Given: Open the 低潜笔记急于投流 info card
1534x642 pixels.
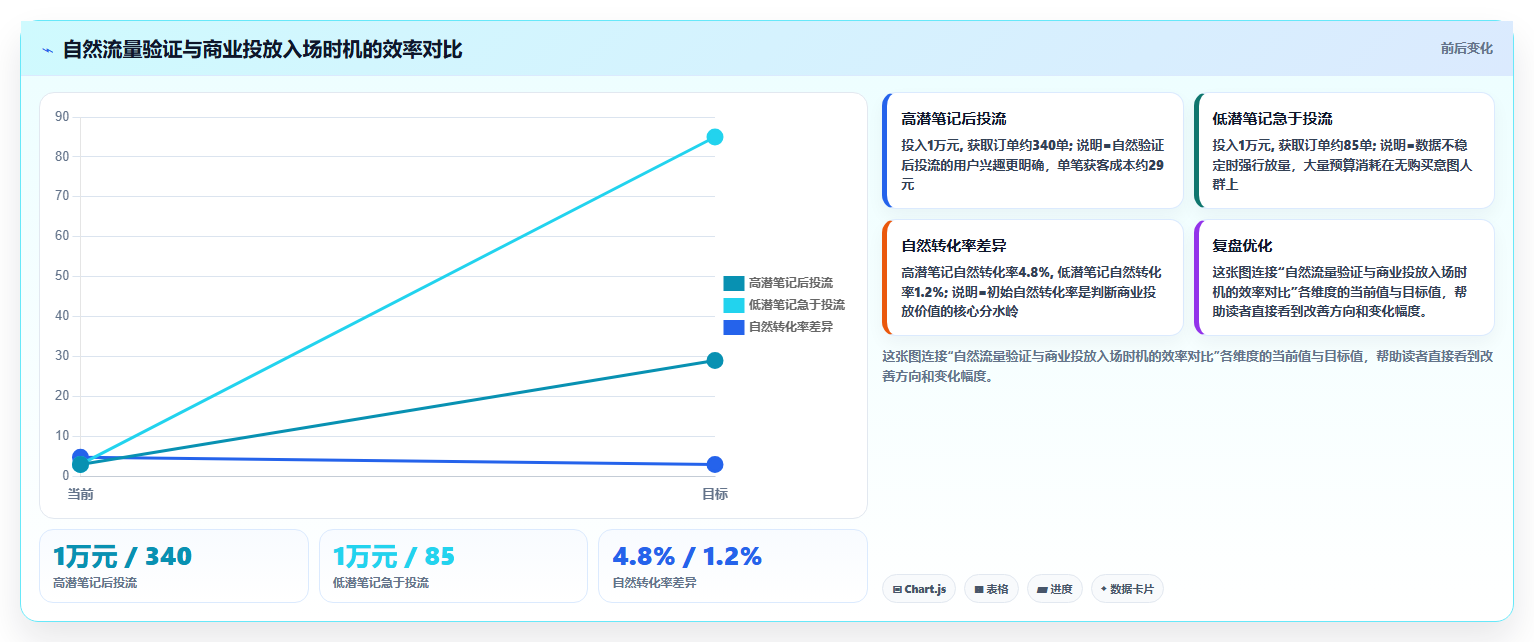Looking at the screenshot, I should [1344, 150].
